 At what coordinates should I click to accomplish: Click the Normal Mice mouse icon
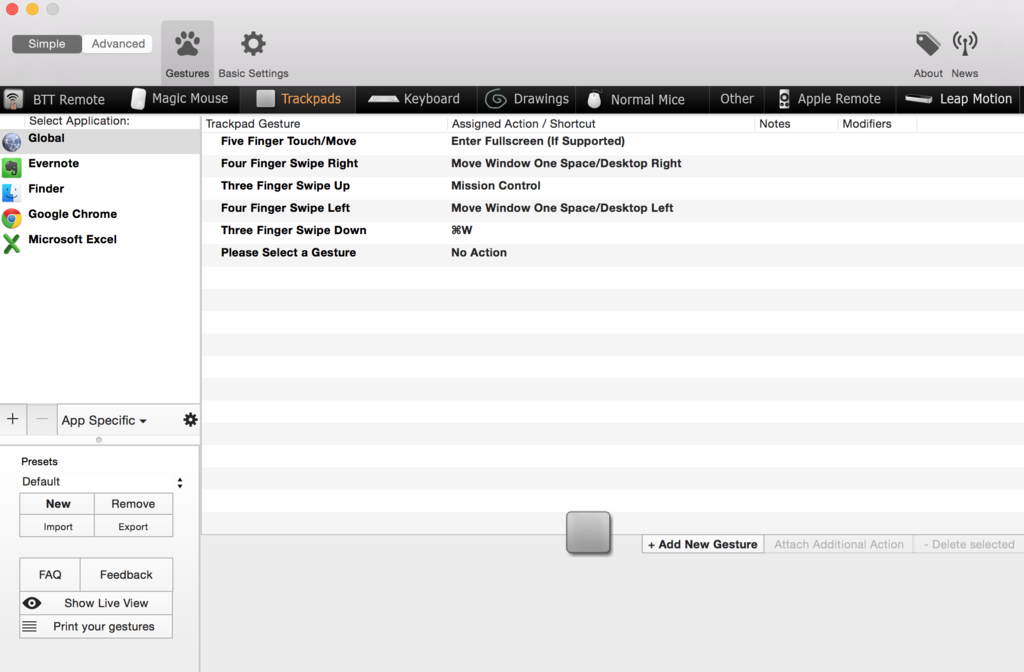[x=594, y=99]
